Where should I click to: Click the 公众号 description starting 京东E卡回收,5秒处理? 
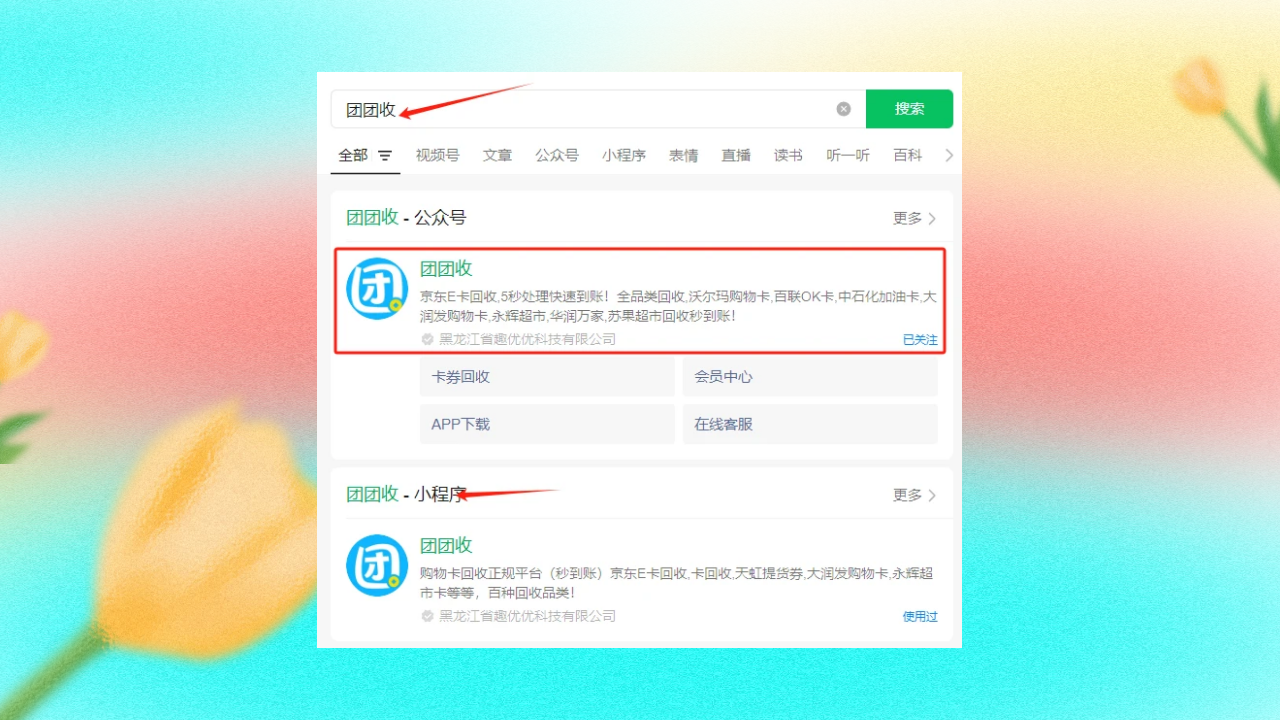coord(678,306)
